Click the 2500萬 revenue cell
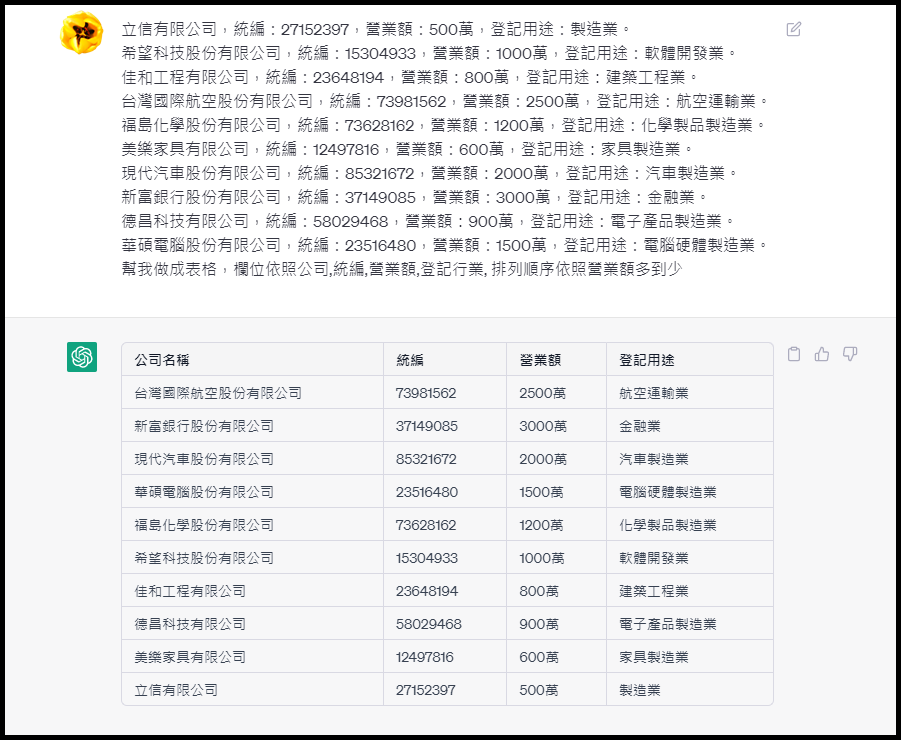Image resolution: width=901 pixels, height=740 pixels. [556, 393]
